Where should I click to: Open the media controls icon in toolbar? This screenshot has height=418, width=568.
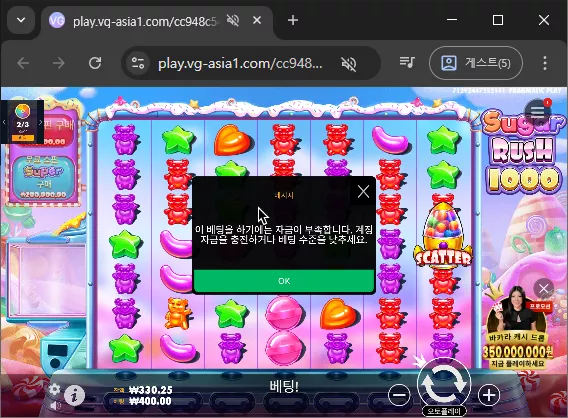click(407, 63)
